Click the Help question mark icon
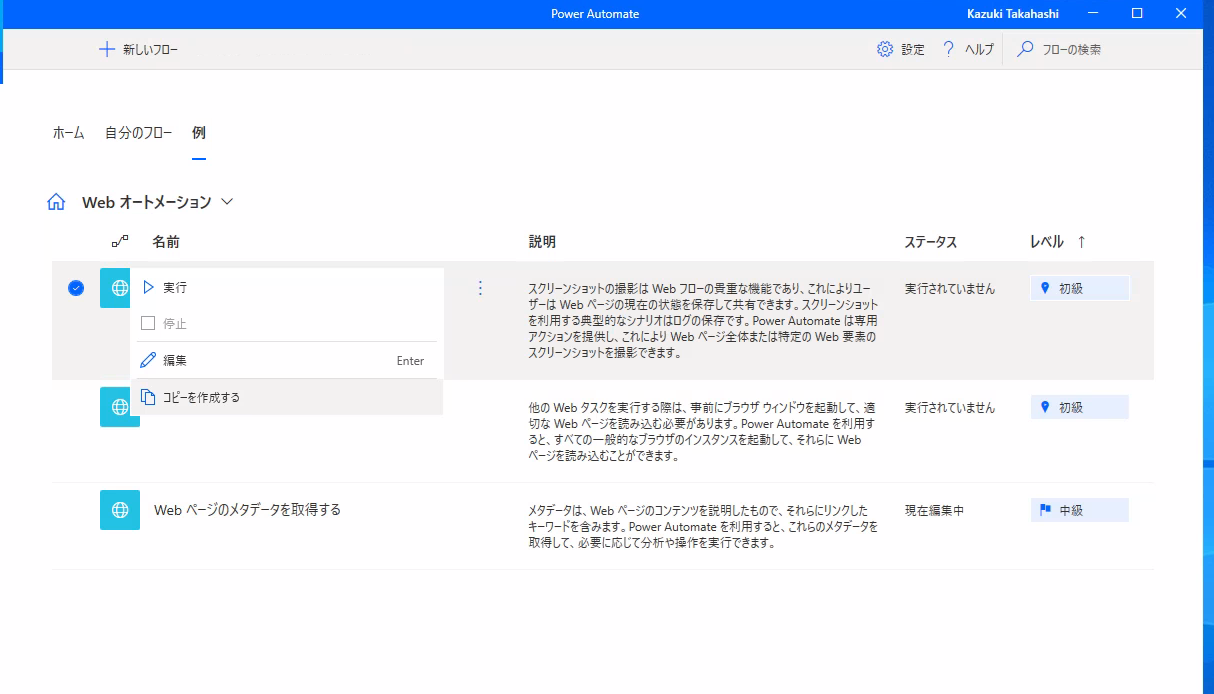Image resolution: width=1214 pixels, height=694 pixels. pyautogui.click(x=948, y=47)
